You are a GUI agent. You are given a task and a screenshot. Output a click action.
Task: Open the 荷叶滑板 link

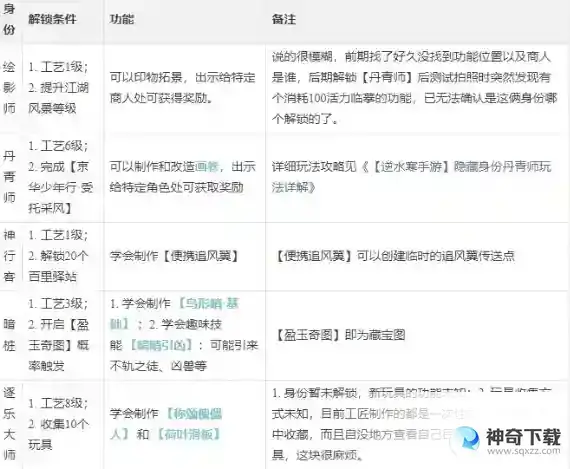click(x=188, y=434)
